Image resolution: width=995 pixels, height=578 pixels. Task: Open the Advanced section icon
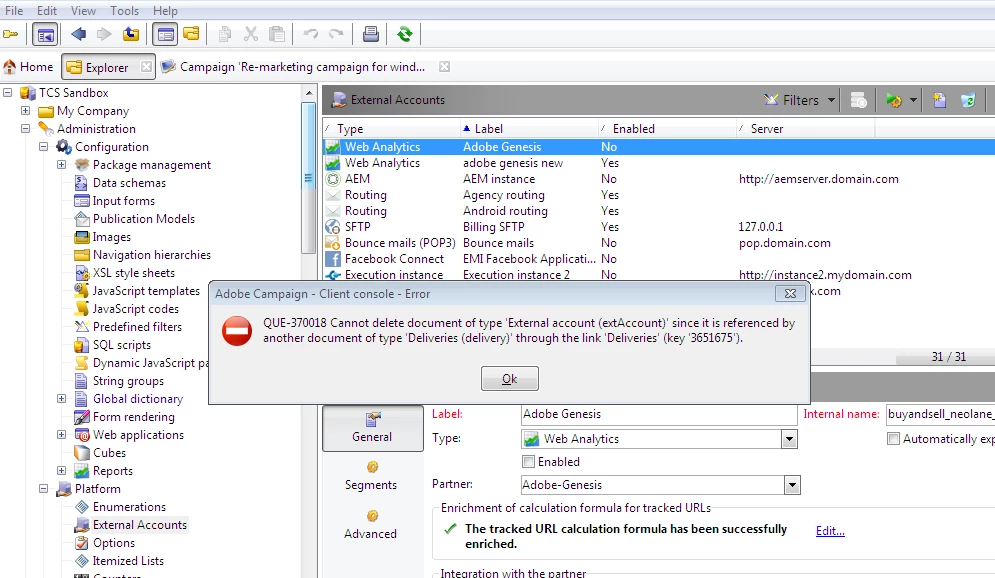pyautogui.click(x=372, y=516)
